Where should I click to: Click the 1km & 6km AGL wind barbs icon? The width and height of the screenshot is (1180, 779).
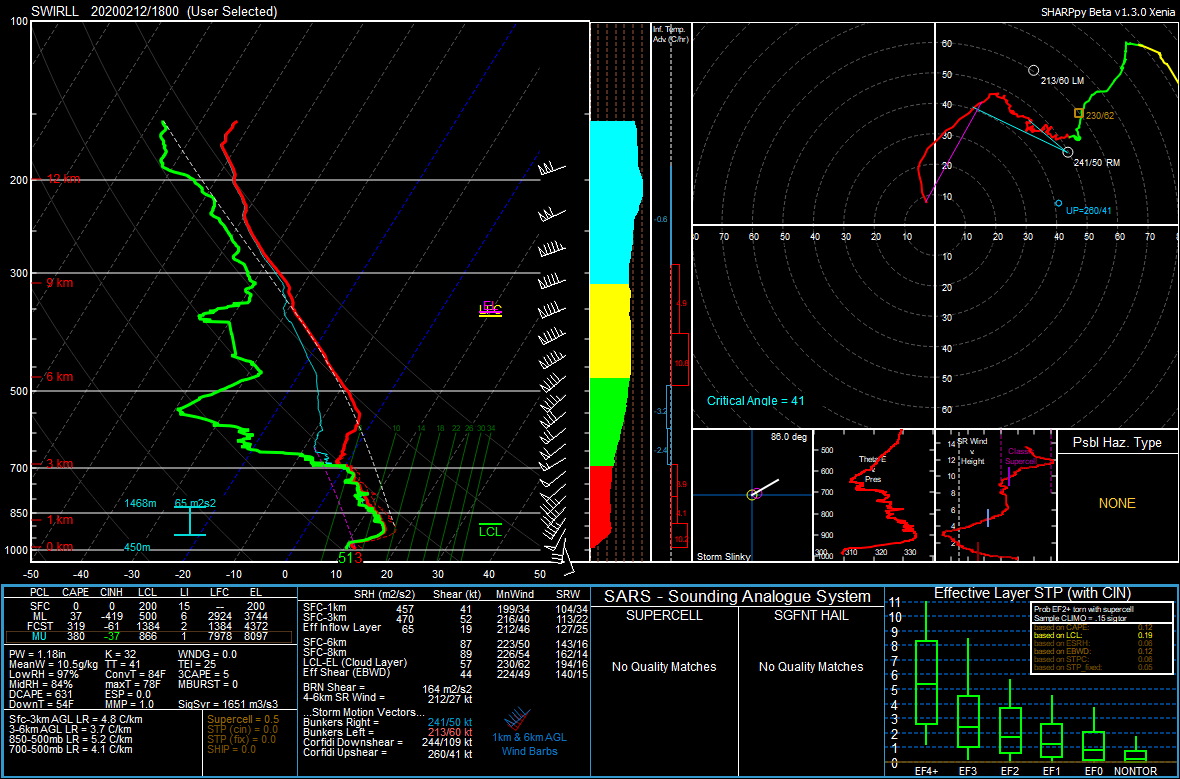click(519, 720)
